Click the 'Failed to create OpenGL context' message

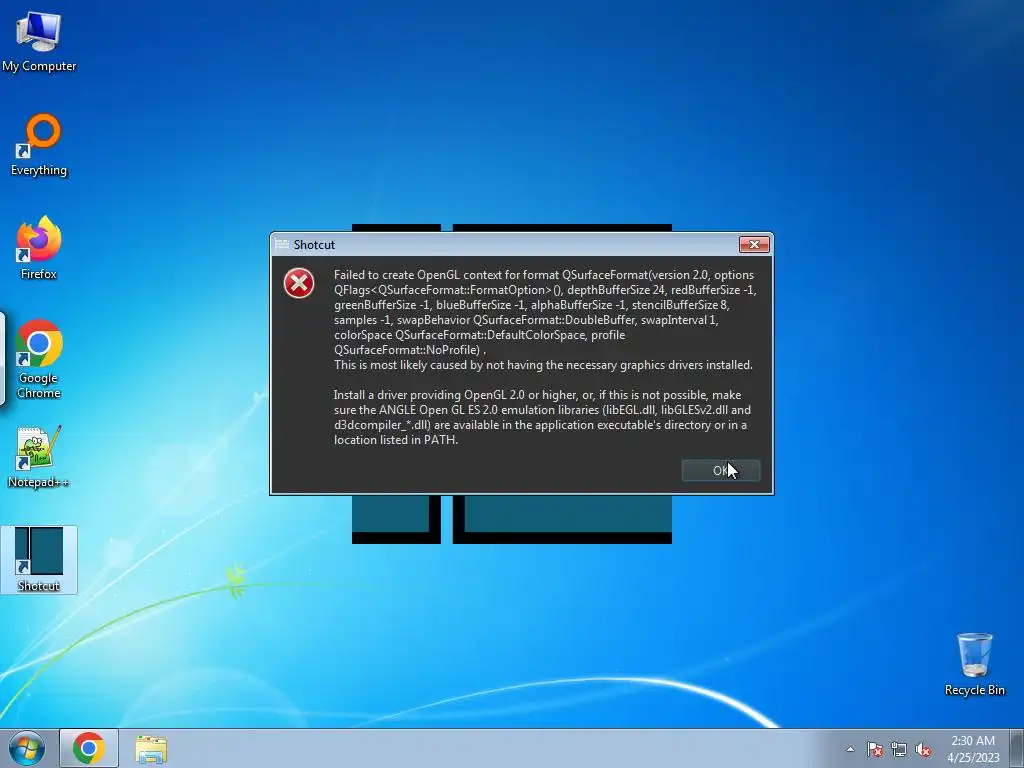click(545, 320)
